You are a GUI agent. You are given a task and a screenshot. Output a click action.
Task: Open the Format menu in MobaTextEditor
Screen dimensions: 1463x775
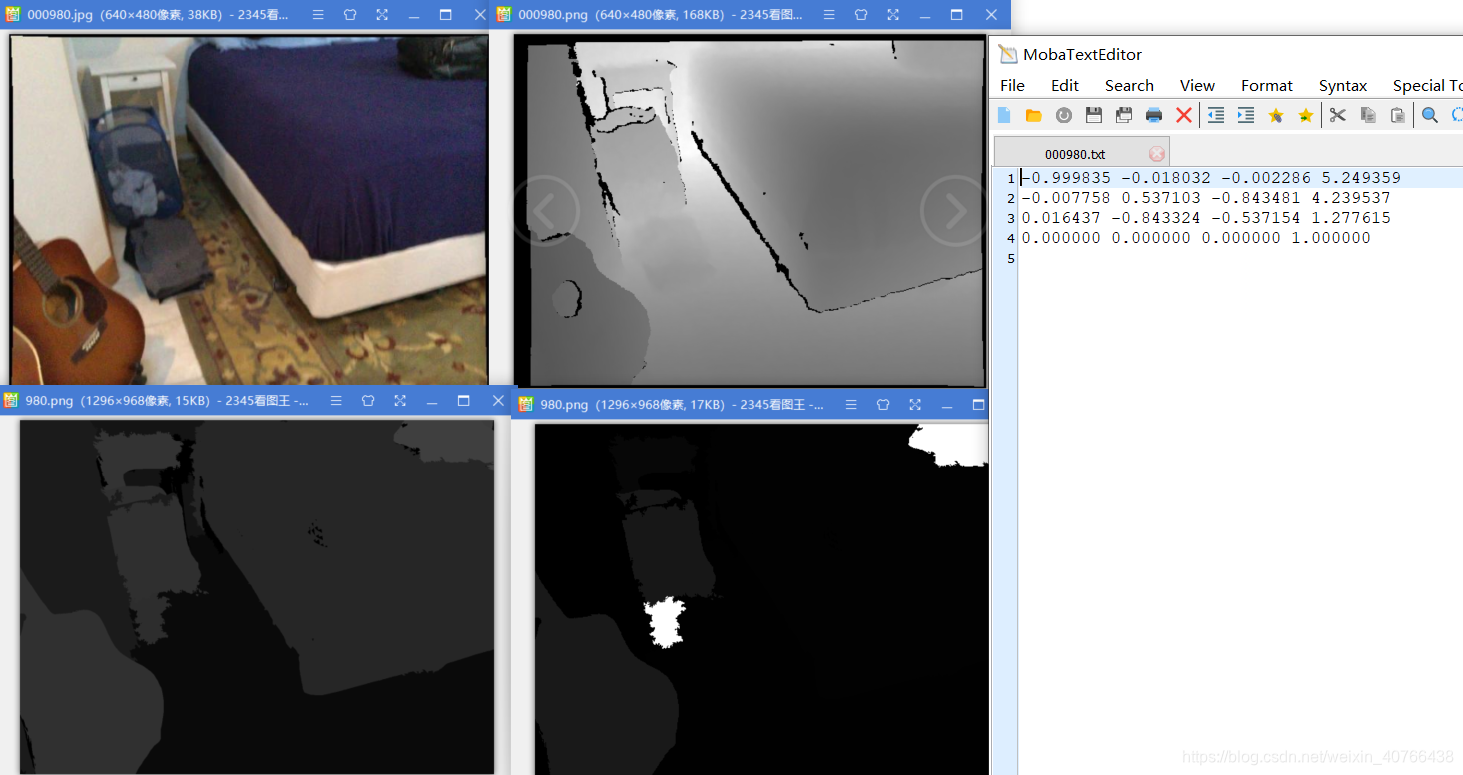1267,85
